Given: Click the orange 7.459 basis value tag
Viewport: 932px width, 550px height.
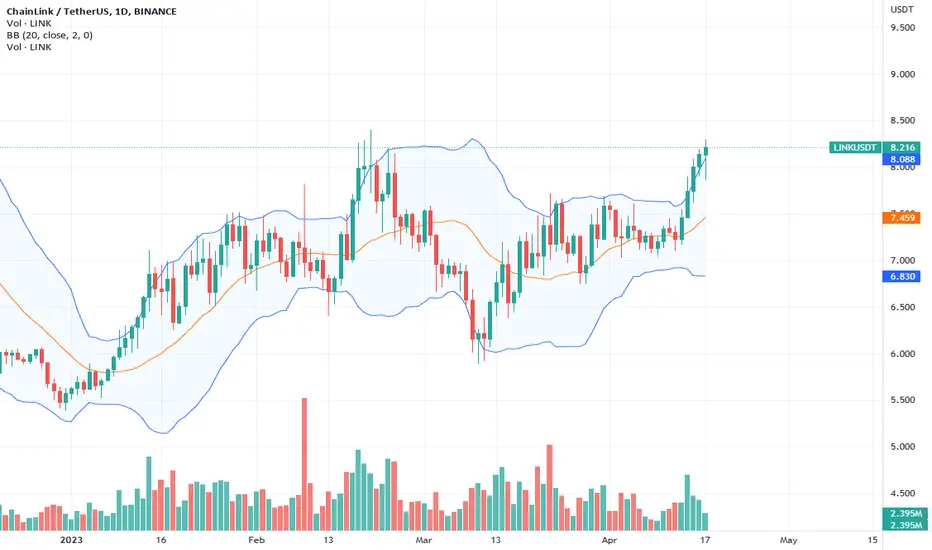Looking at the screenshot, I should [x=902, y=218].
